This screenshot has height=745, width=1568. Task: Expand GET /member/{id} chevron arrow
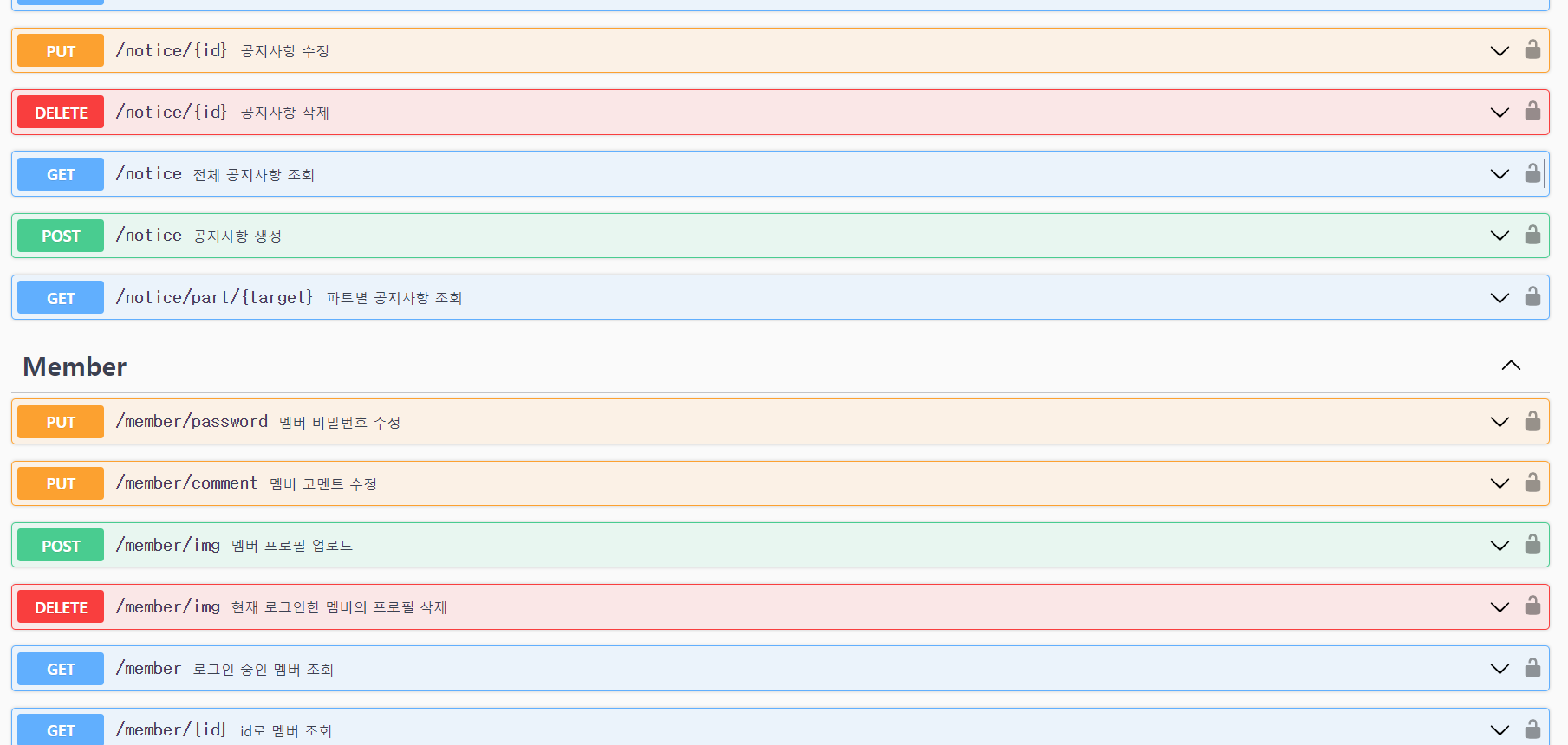pyautogui.click(x=1500, y=730)
